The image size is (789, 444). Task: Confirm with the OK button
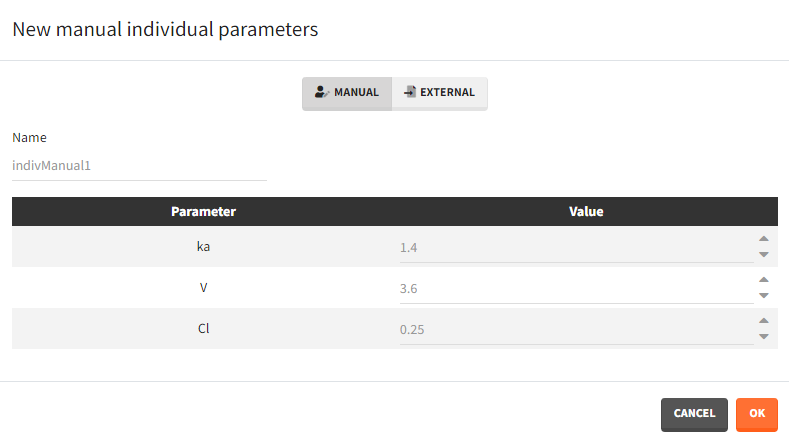click(757, 413)
